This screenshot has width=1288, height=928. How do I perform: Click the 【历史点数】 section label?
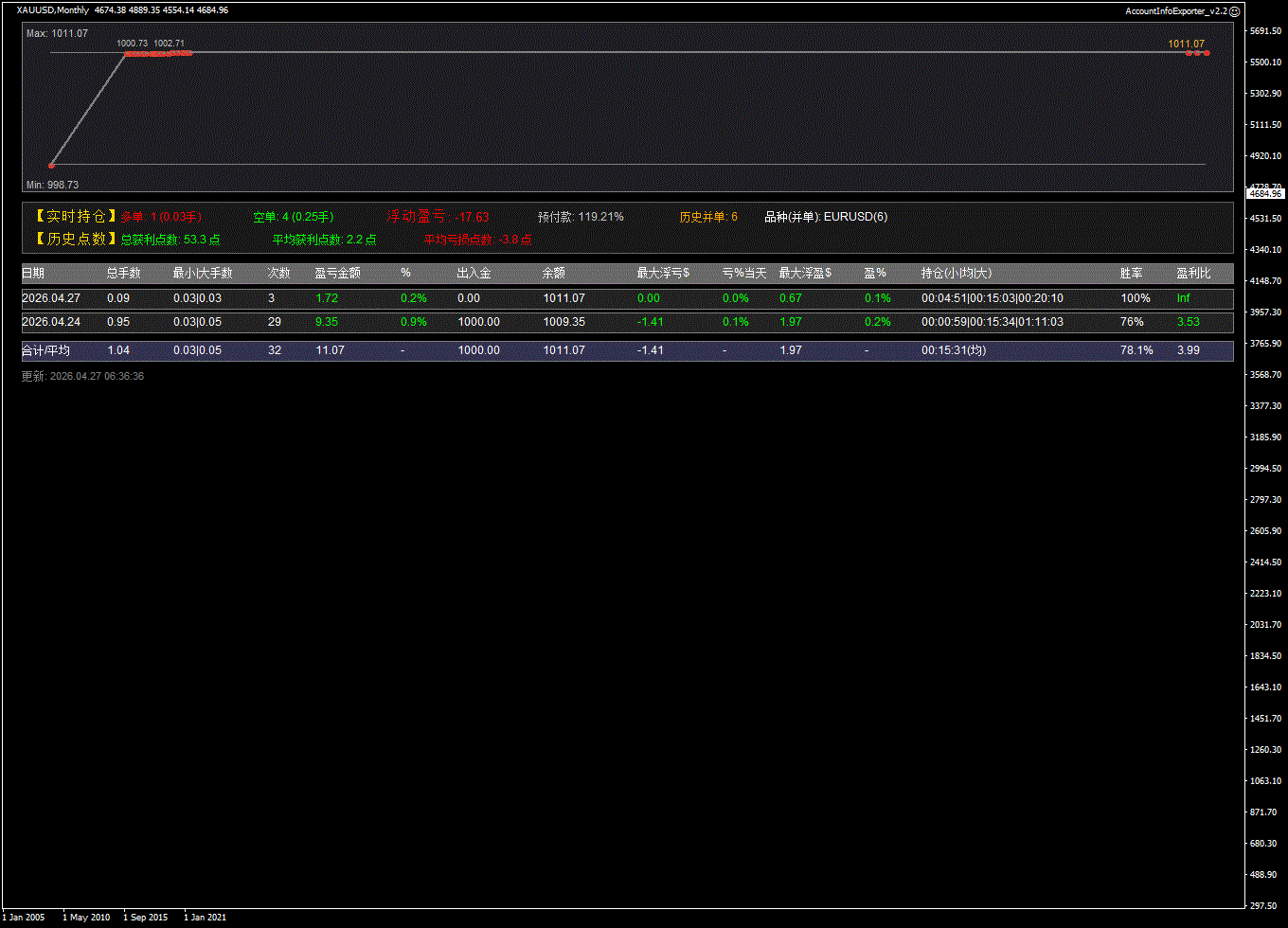pyautogui.click(x=70, y=240)
